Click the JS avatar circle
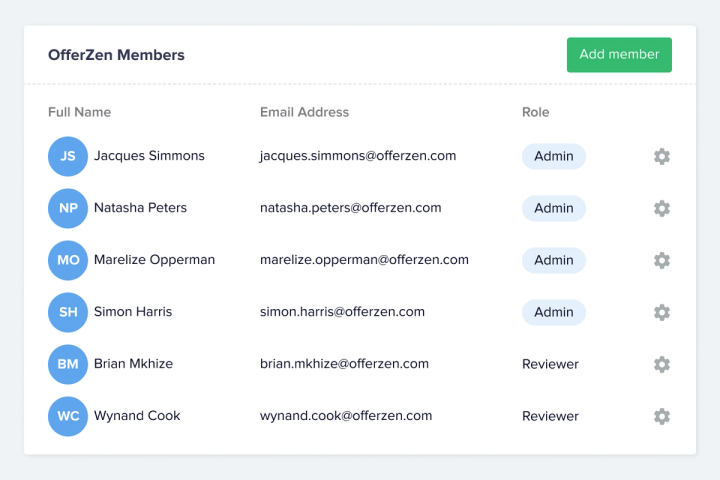The height and width of the screenshot is (480, 720). point(68,156)
